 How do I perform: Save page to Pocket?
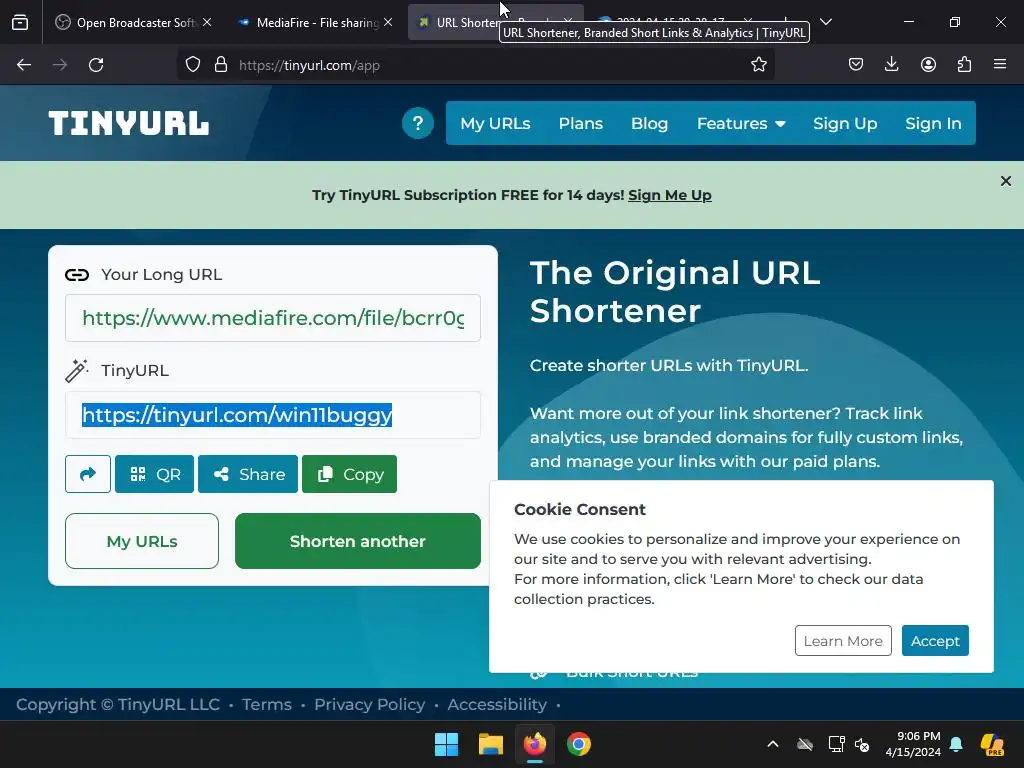(856, 65)
